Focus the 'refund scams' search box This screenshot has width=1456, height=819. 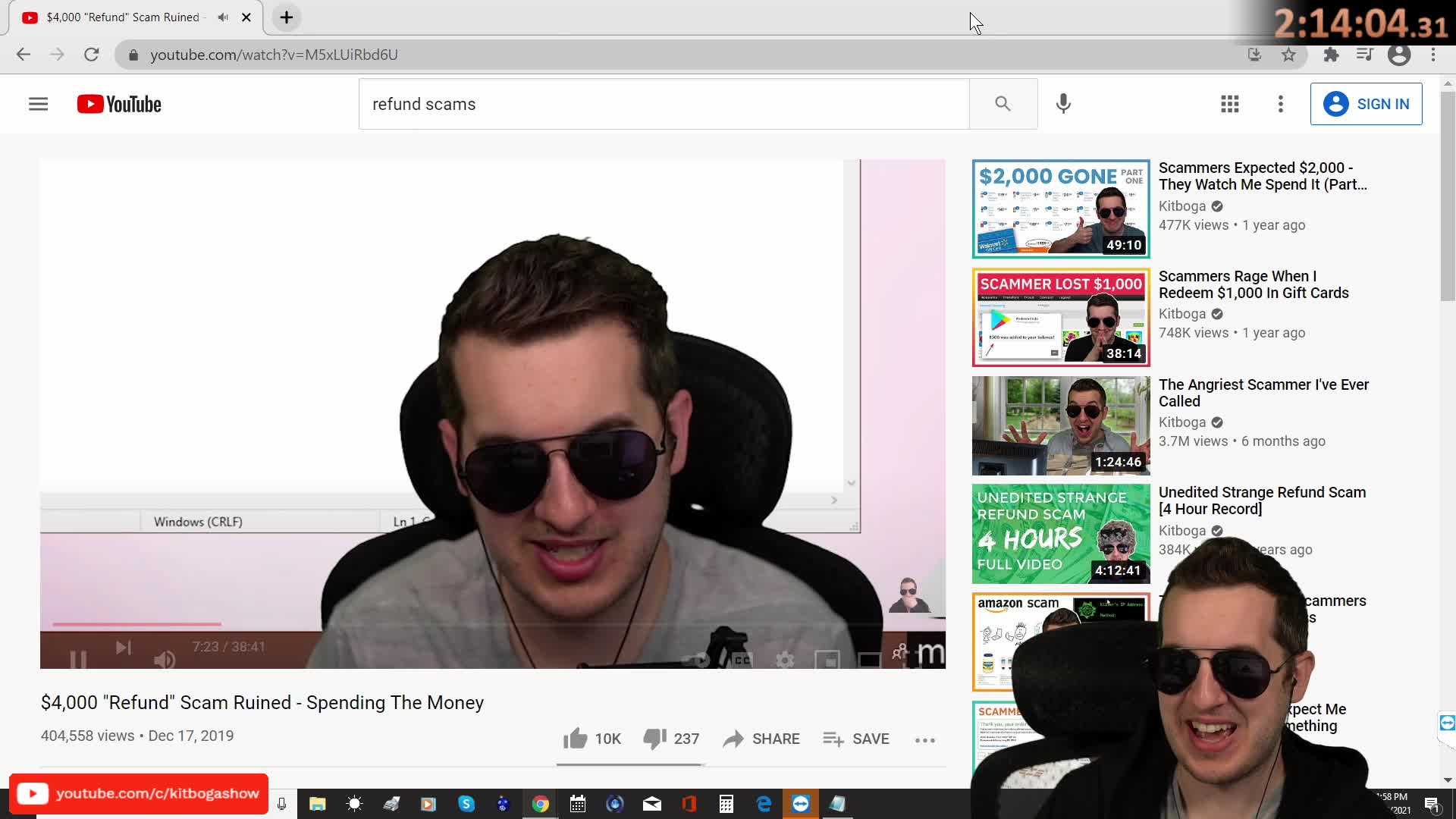(x=664, y=104)
